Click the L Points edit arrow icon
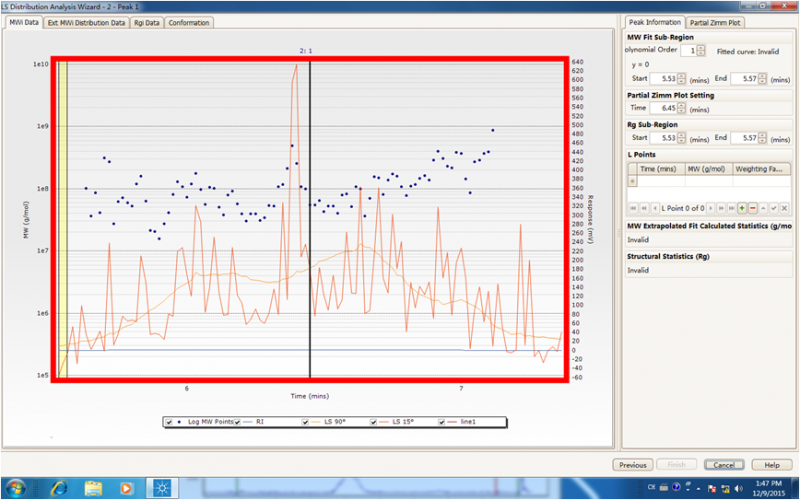Viewport: 800px width, 500px height. point(763,208)
